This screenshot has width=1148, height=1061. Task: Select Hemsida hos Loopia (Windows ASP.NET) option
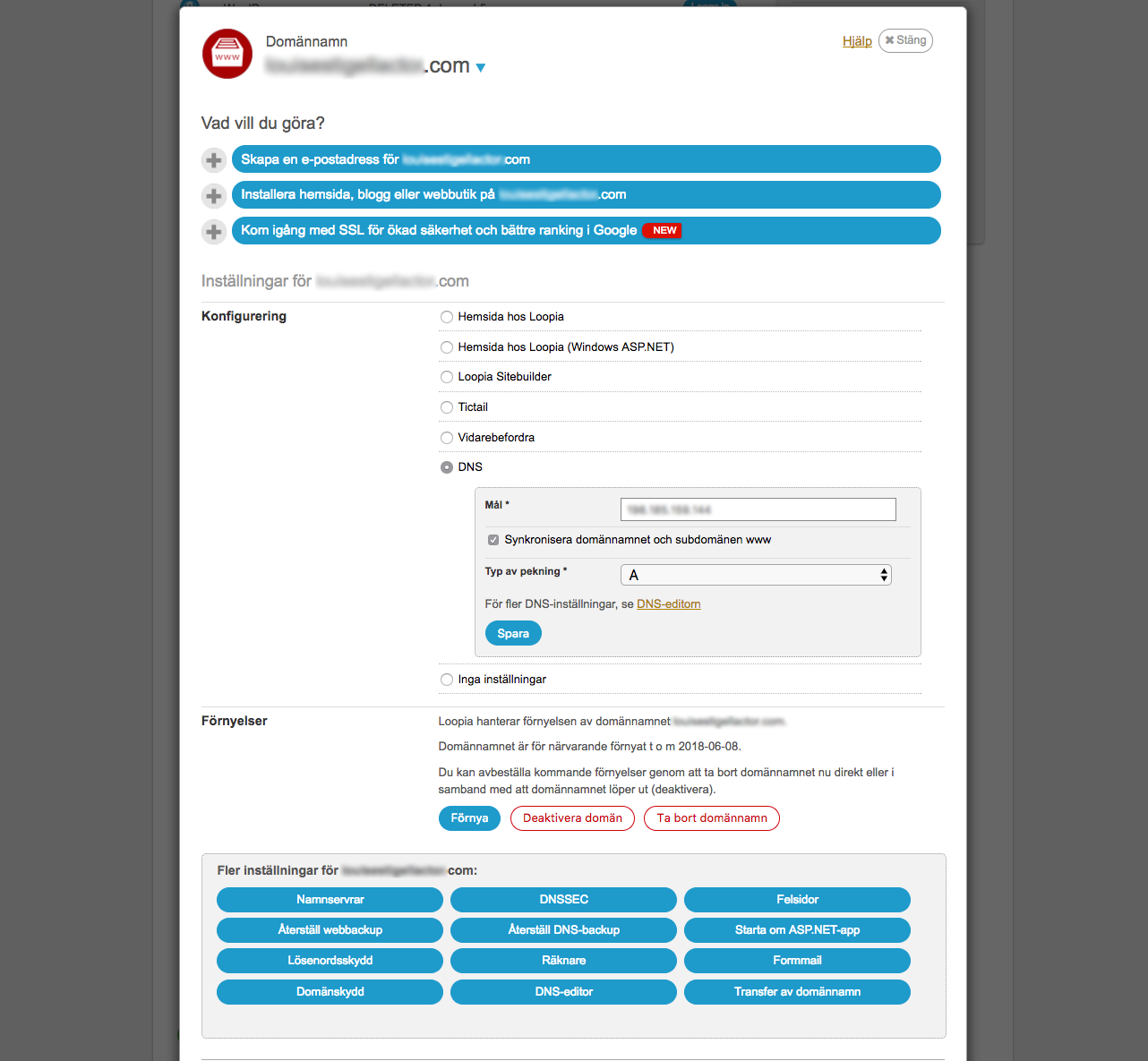click(447, 347)
